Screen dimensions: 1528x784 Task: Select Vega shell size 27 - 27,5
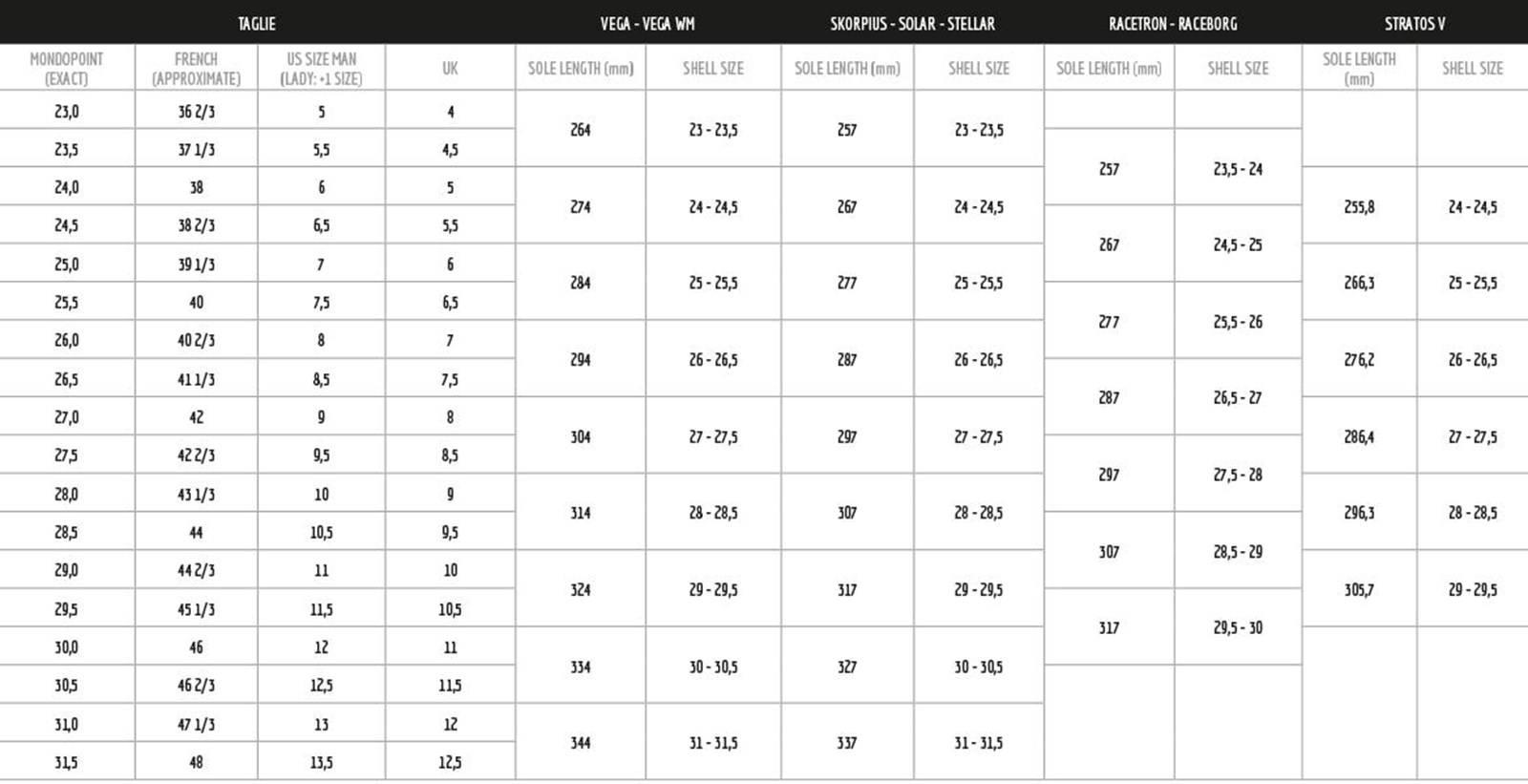coord(713,436)
